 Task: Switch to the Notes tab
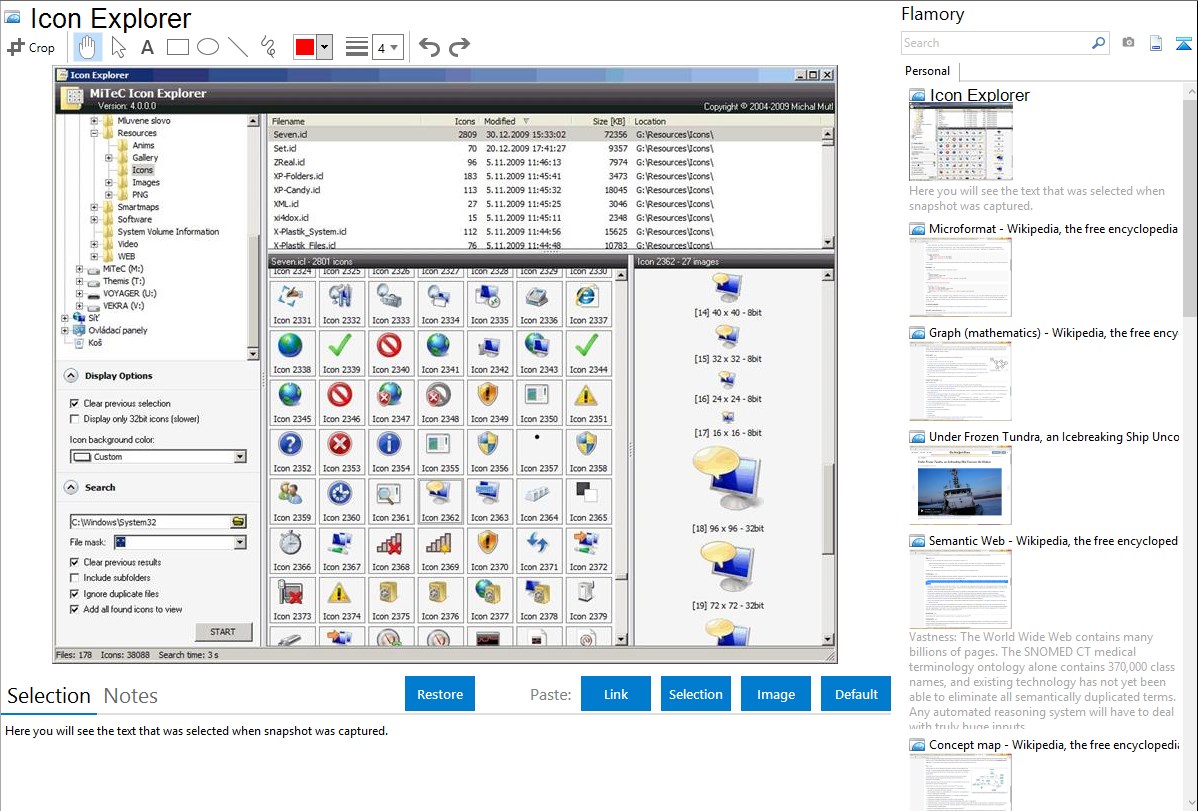pyautogui.click(x=131, y=696)
